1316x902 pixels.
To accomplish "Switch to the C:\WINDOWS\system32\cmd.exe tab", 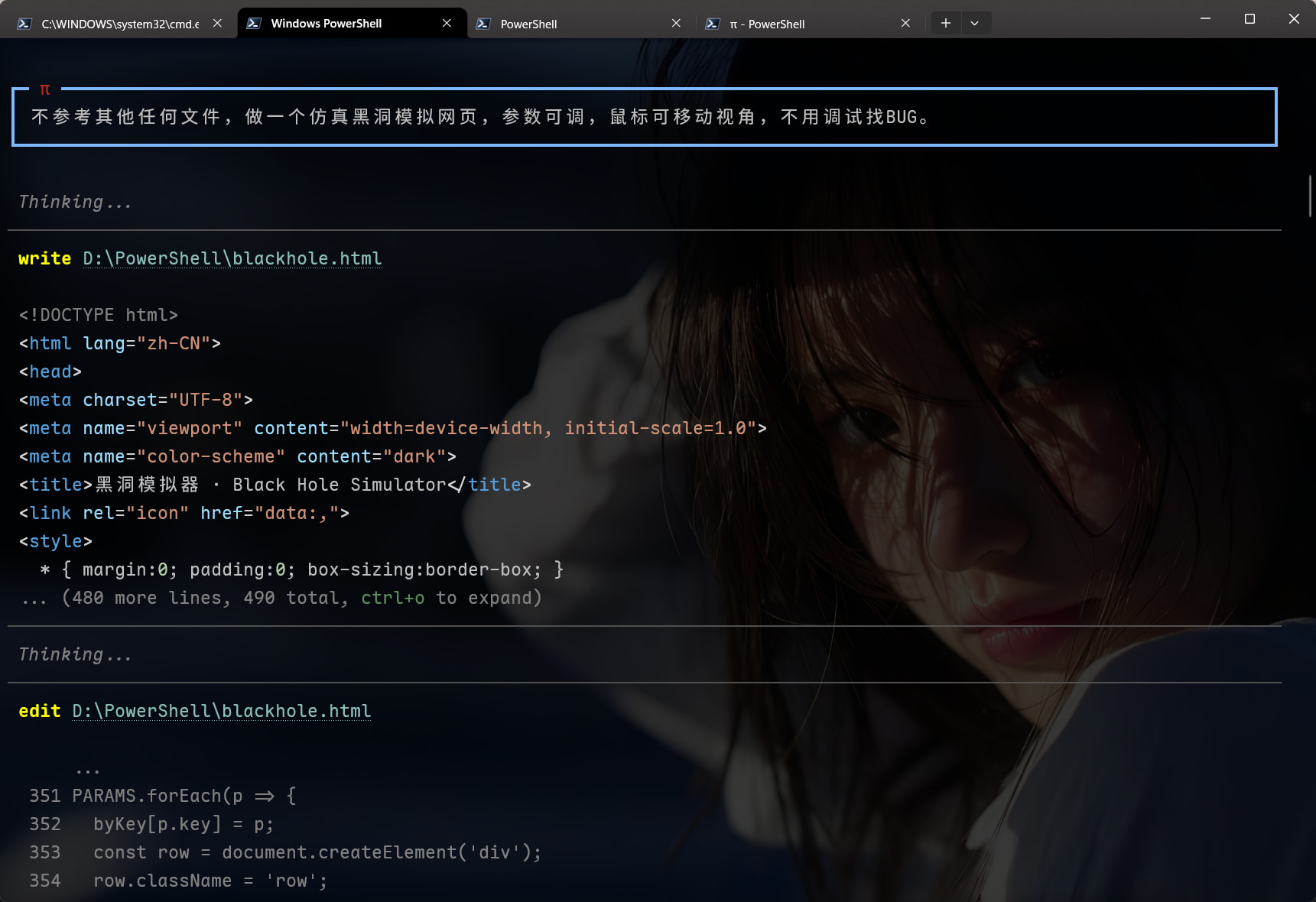I will coord(119,24).
